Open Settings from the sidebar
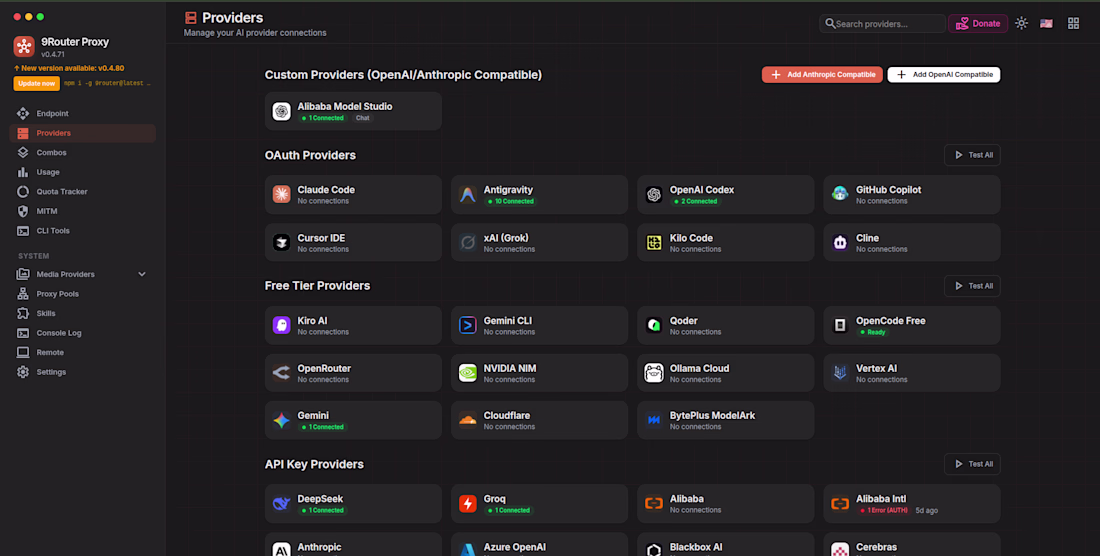Screen dimensions: 1100x556 click(83, 372)
